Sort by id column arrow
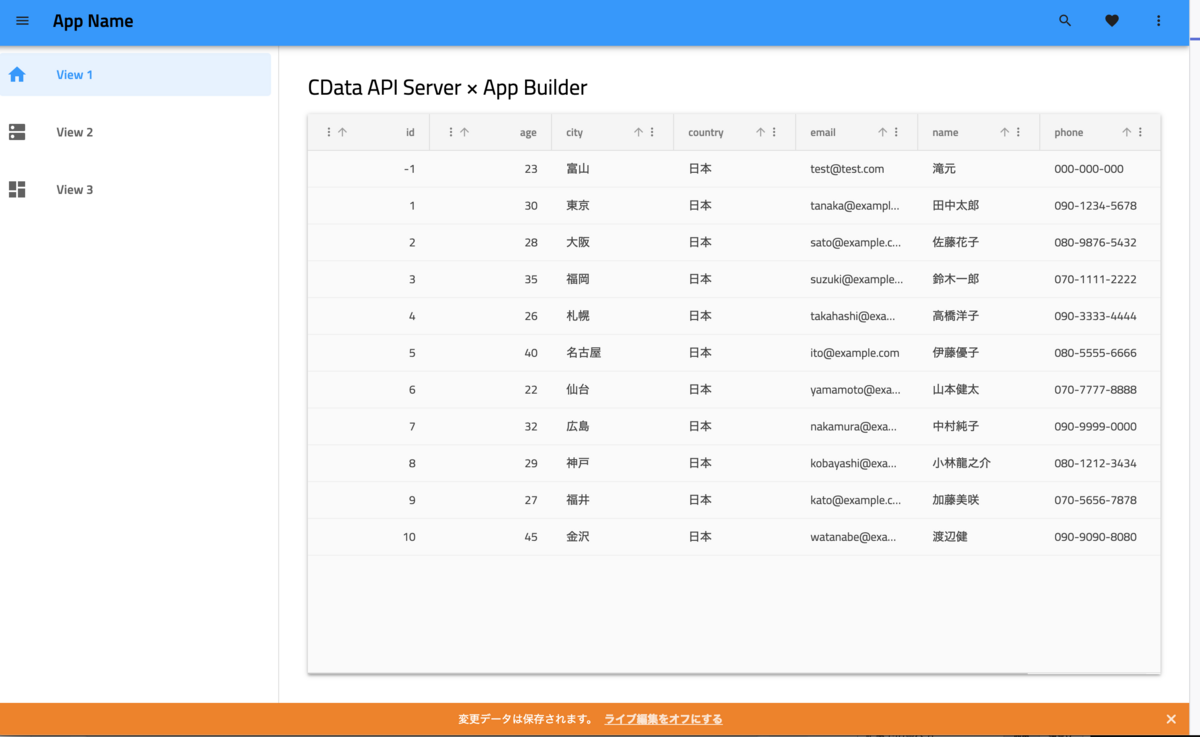This screenshot has height=737, width=1200. [342, 132]
